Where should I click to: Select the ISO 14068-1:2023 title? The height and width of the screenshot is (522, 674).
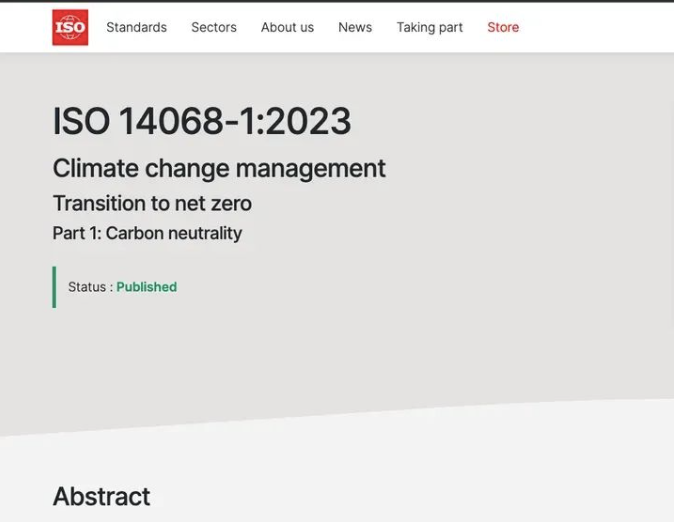202,121
